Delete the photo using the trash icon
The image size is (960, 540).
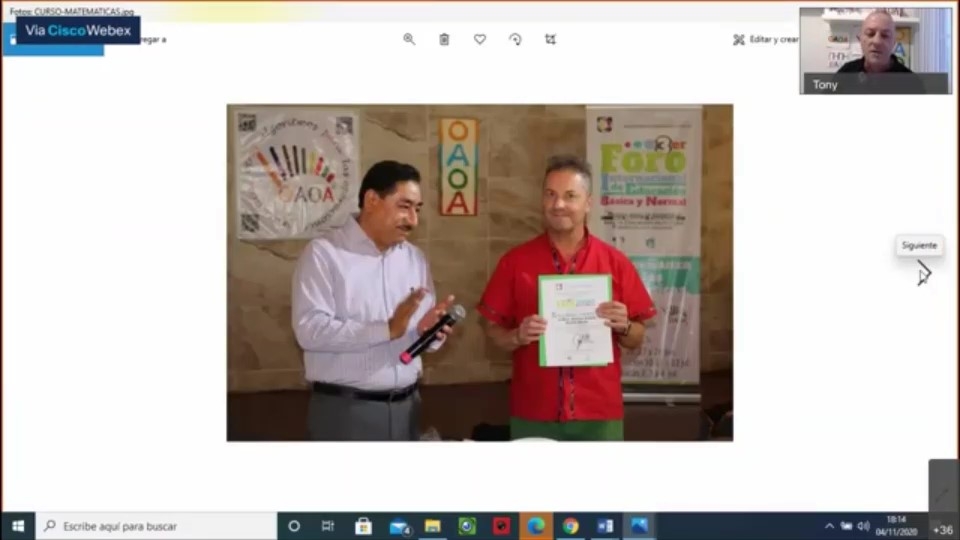click(444, 39)
